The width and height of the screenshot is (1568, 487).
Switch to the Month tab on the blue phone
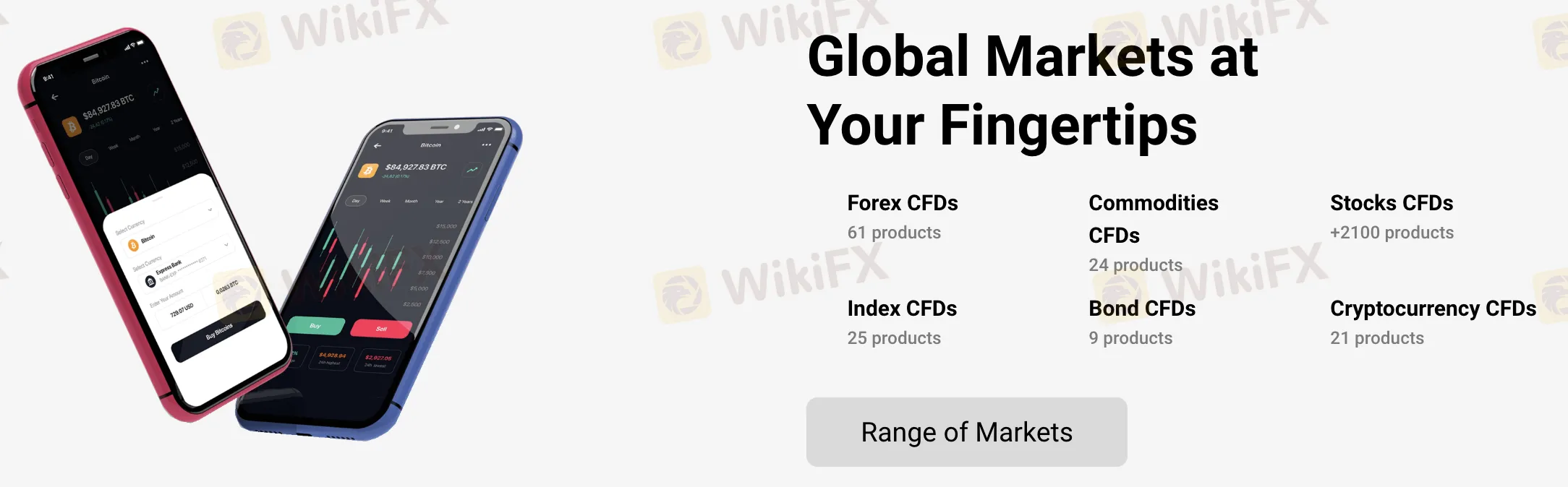412,202
